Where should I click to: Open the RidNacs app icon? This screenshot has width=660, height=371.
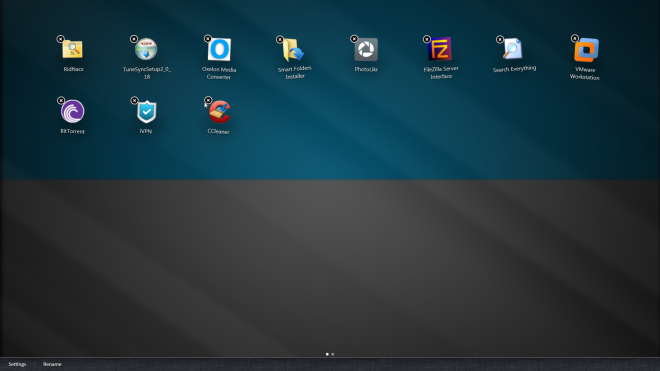pyautogui.click(x=73, y=49)
